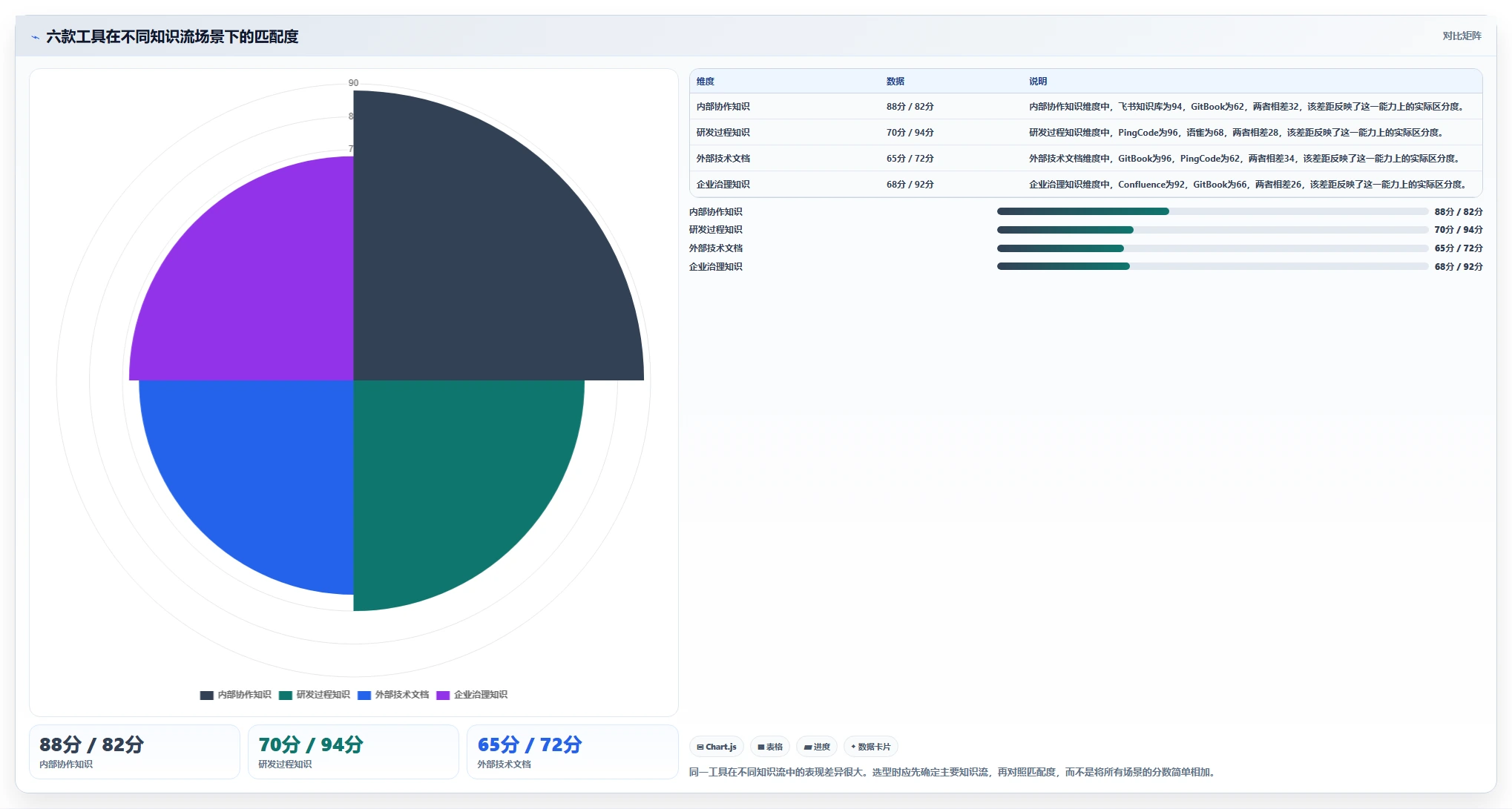Click the 数据卡片 tag
The image size is (1512, 809).
pyautogui.click(x=871, y=747)
